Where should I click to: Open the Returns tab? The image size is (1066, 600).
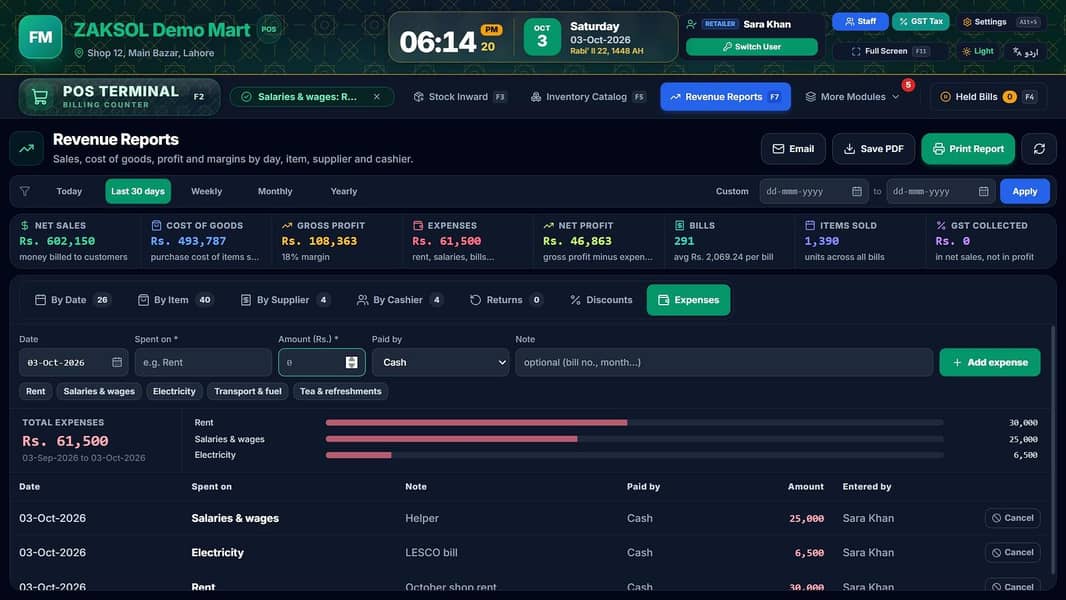click(506, 300)
